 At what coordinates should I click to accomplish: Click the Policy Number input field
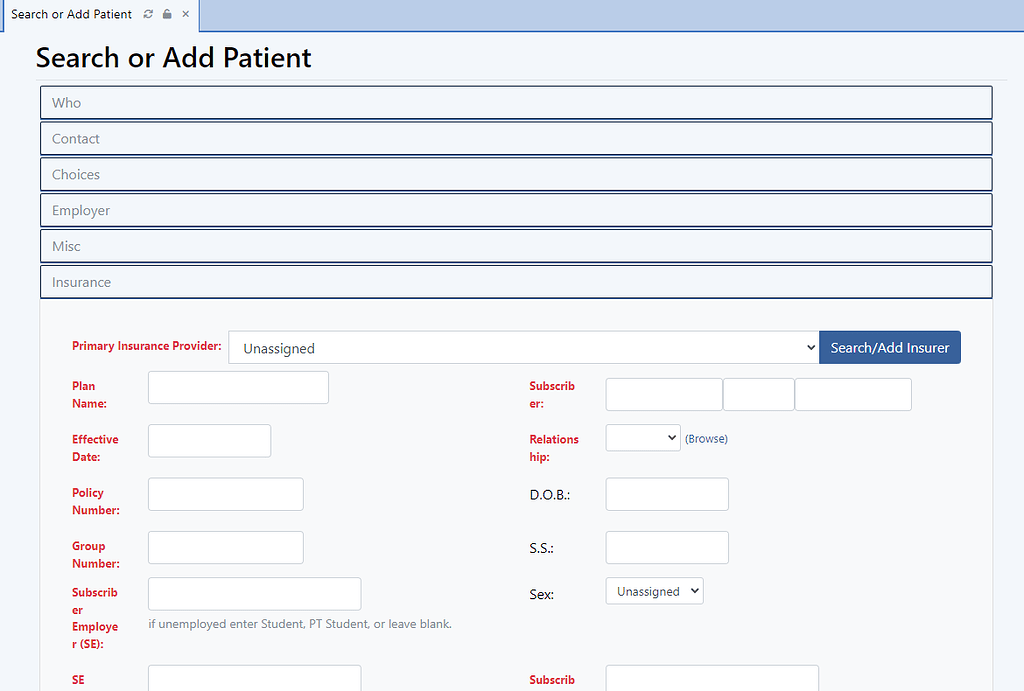225,494
